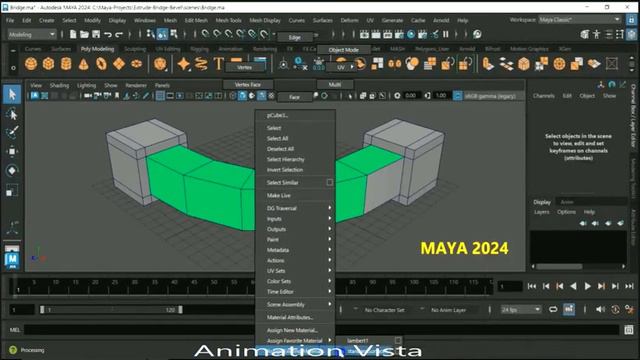
Task: Create a polygon plane from shelf
Action: [119, 64]
